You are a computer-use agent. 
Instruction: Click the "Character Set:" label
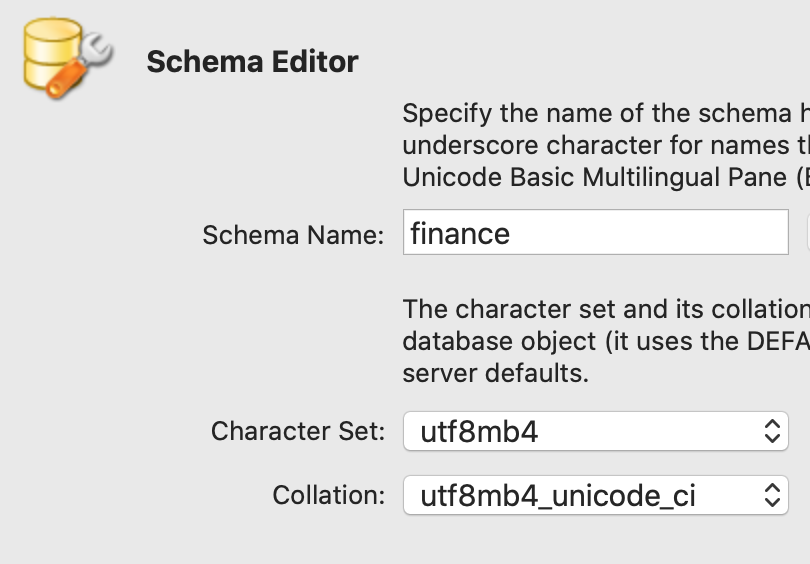[297, 432]
